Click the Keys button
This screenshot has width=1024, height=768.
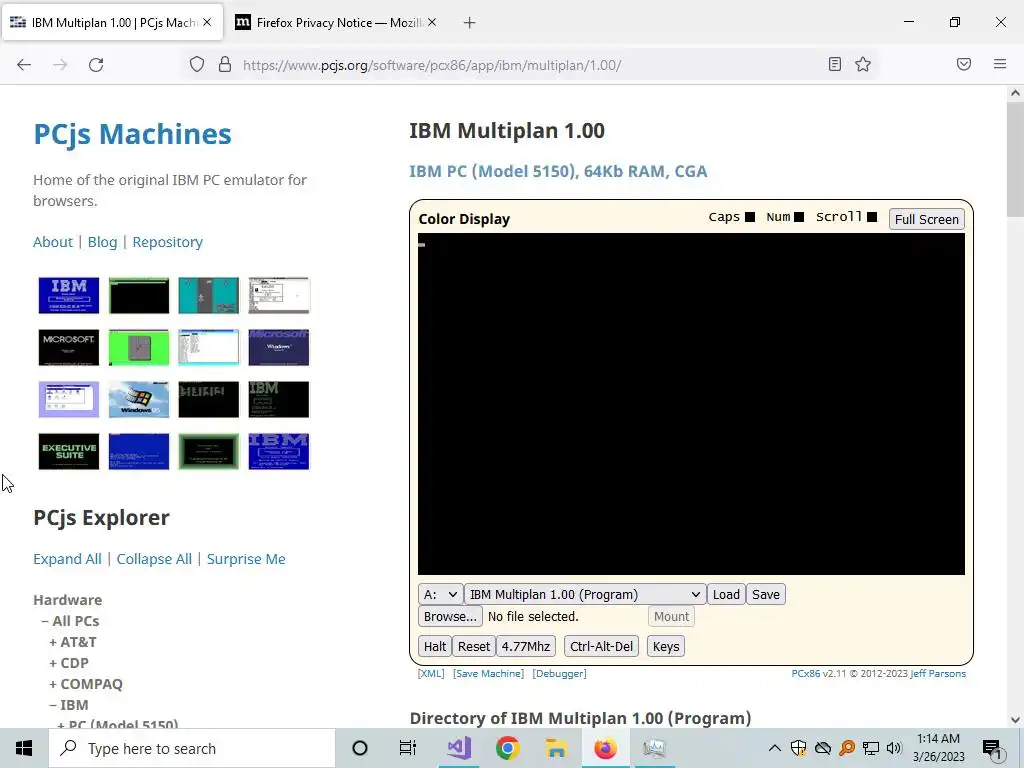coord(665,647)
